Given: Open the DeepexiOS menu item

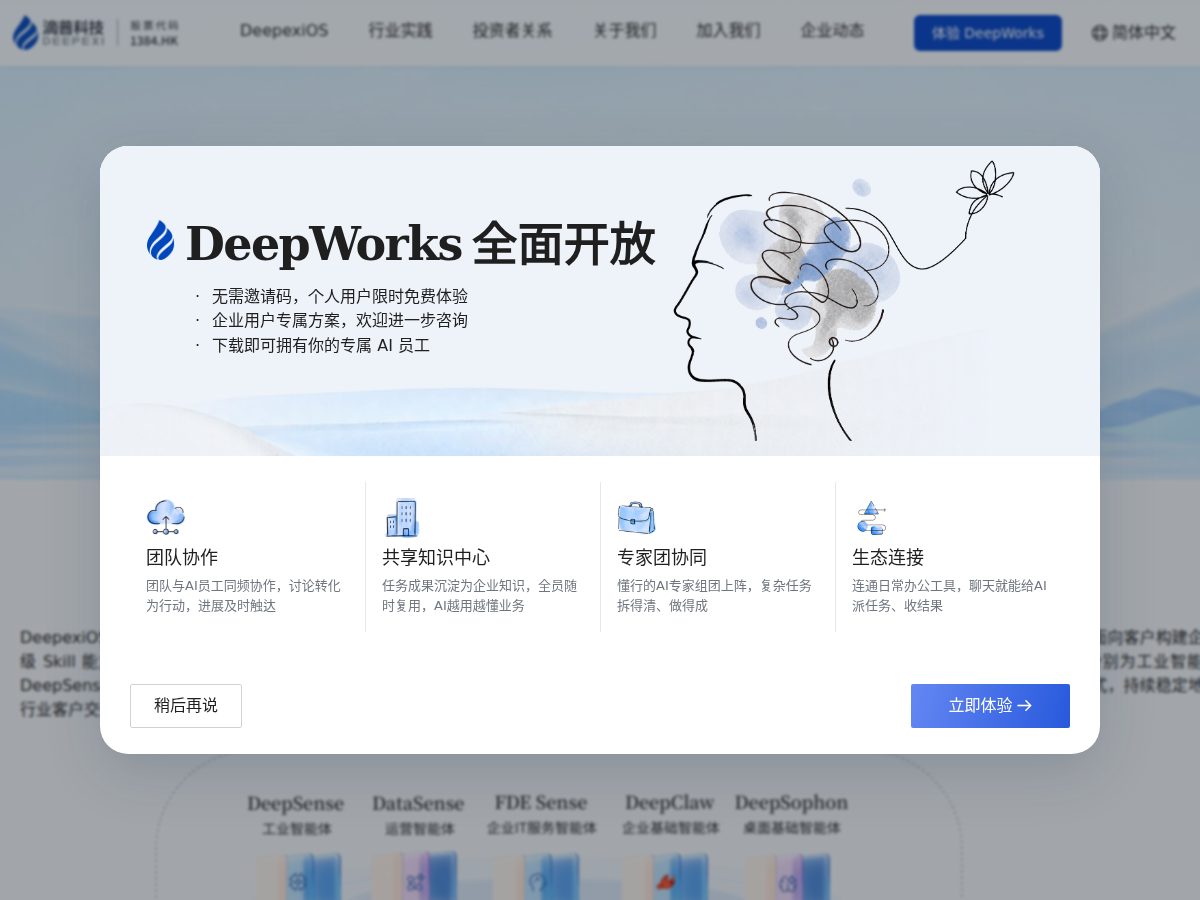Looking at the screenshot, I should coord(284,31).
